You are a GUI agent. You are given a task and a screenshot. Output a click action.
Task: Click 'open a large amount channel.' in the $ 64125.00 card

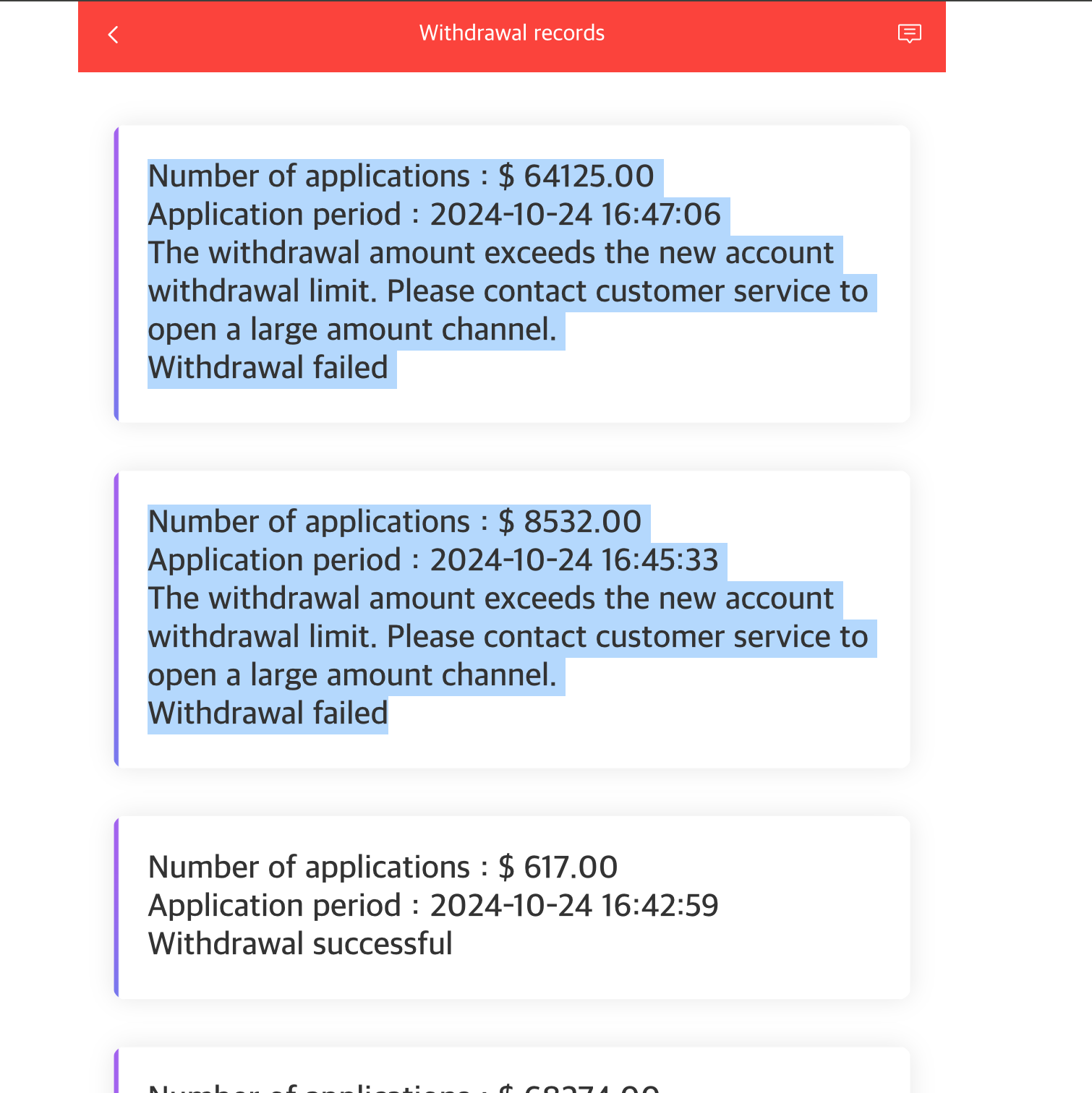coord(352,330)
